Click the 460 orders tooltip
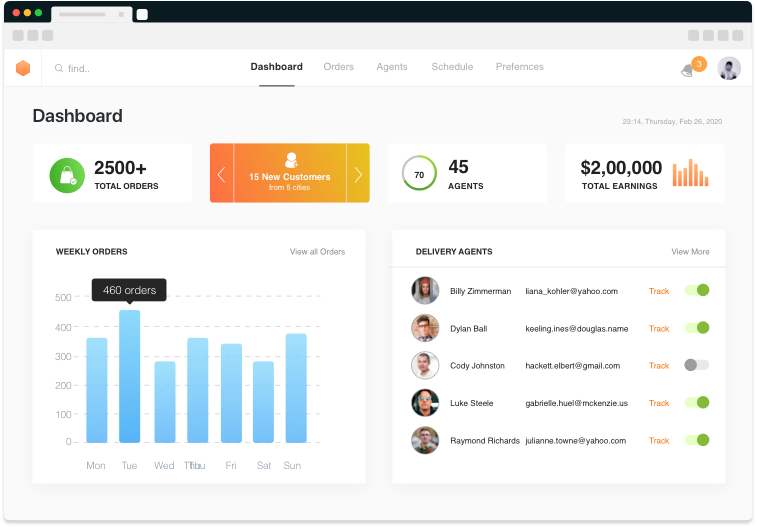The image size is (757, 528). pyautogui.click(x=129, y=290)
